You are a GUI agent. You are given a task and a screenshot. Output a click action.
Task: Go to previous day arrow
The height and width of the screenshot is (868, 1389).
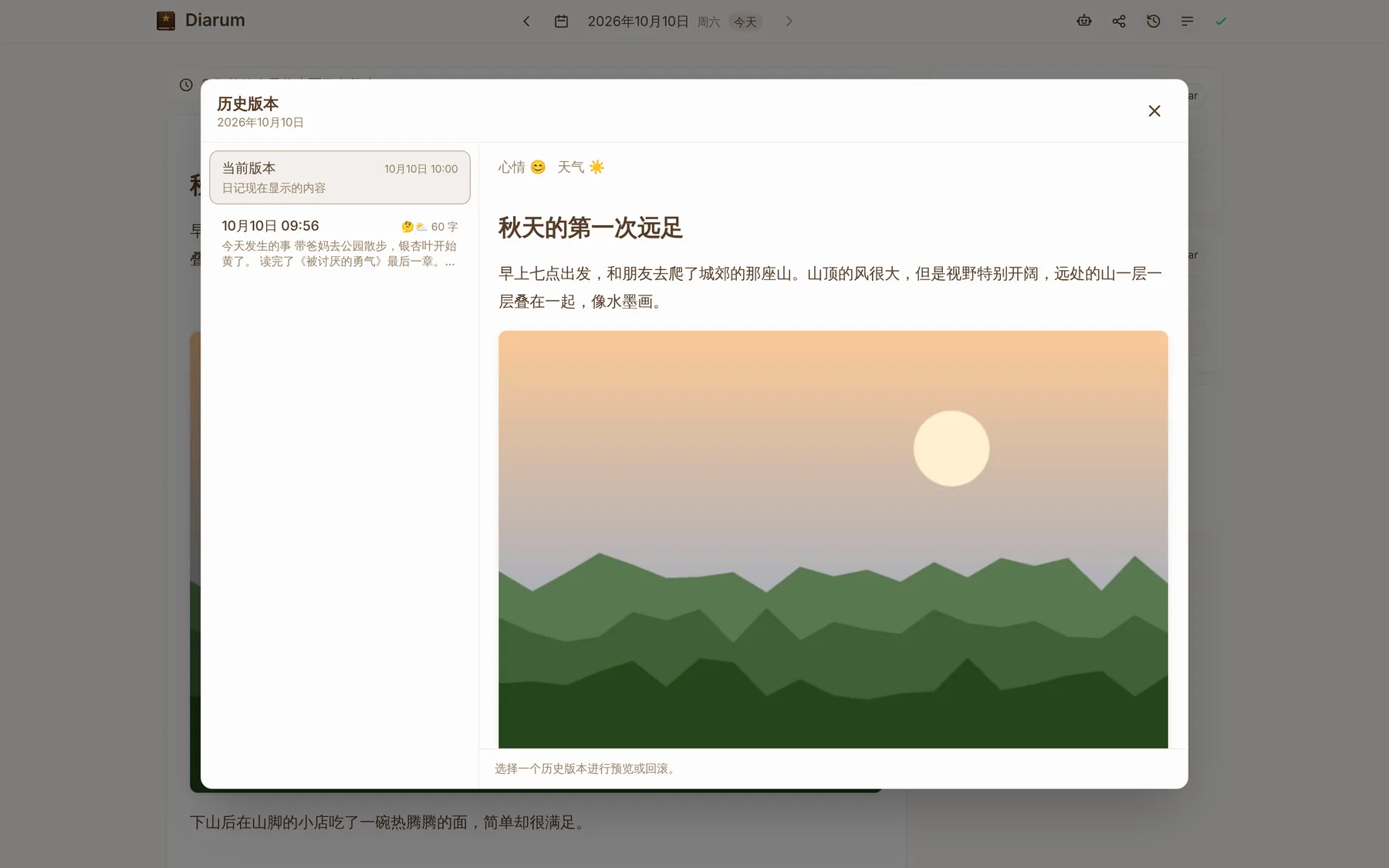point(526,22)
